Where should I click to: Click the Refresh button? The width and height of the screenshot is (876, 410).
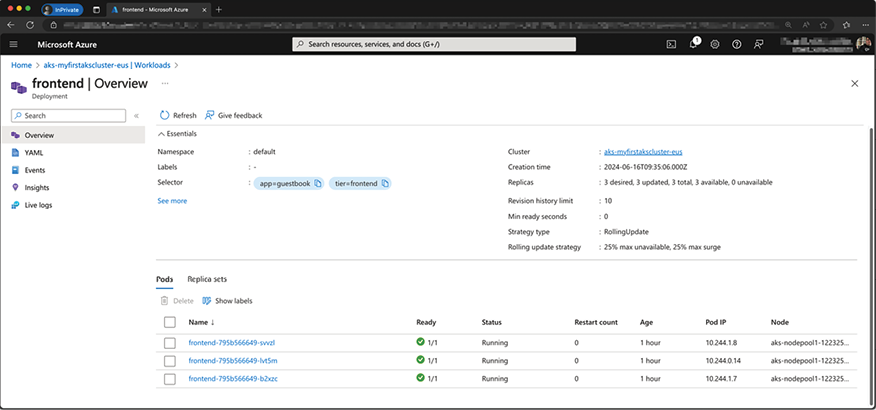pyautogui.click(x=178, y=116)
